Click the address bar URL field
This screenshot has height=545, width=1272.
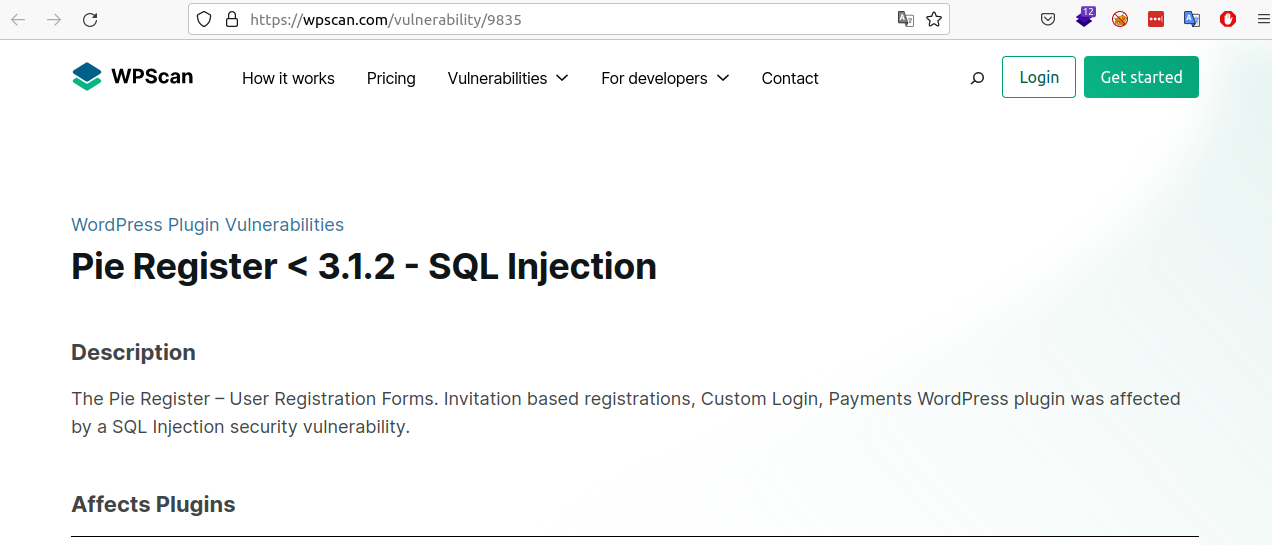(570, 19)
